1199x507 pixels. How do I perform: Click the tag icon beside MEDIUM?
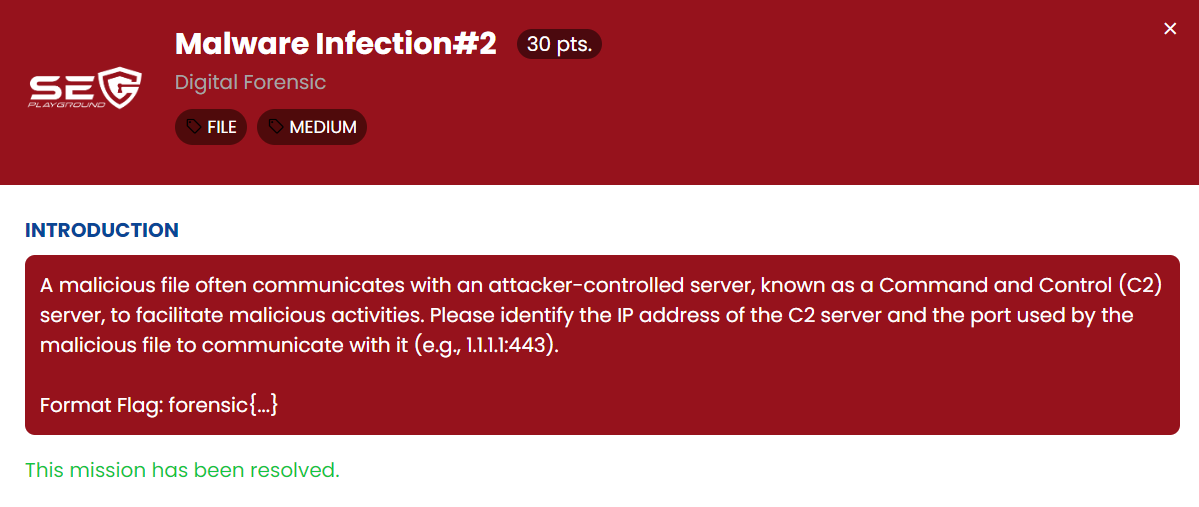276,127
